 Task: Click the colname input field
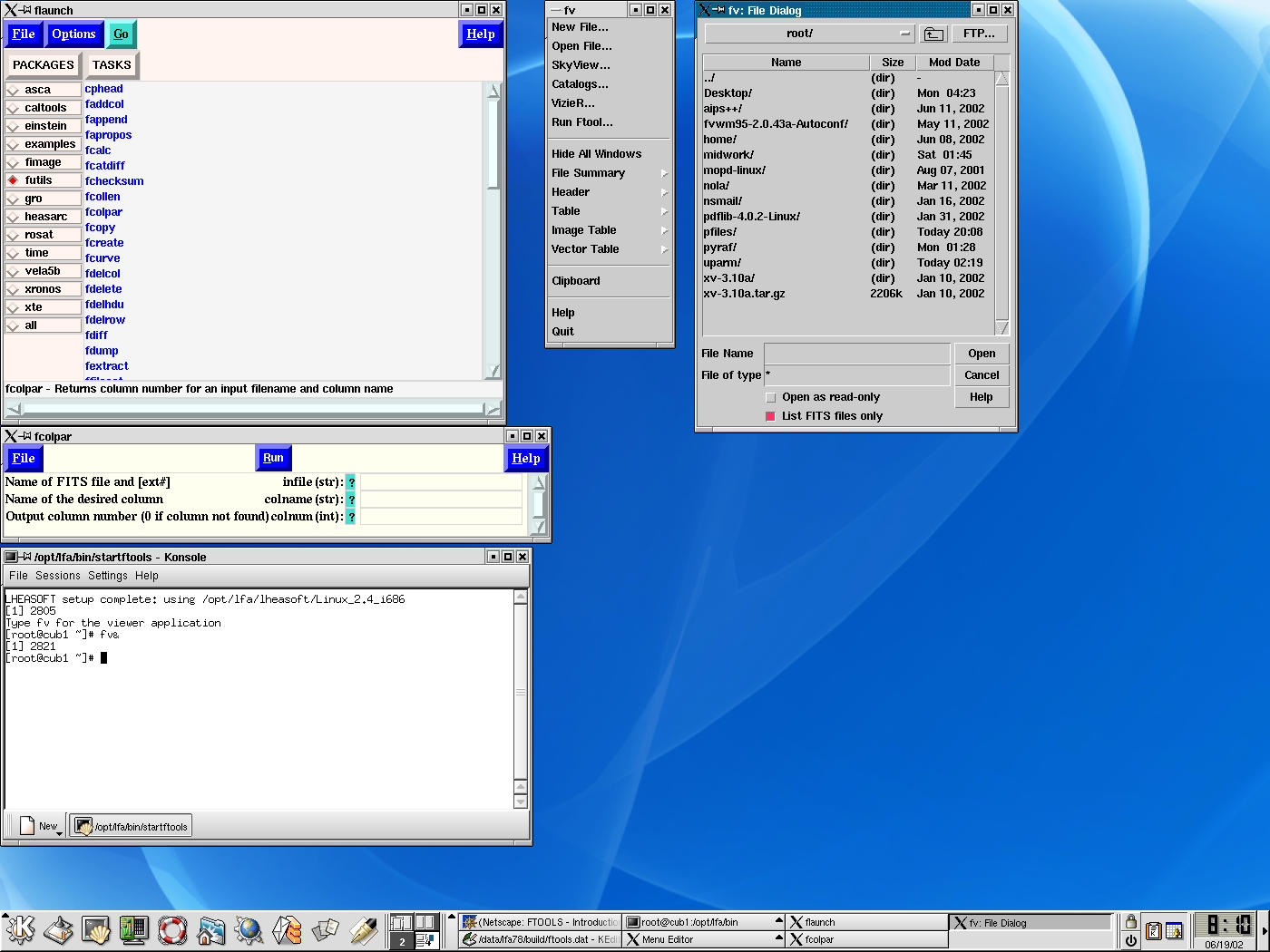[441, 500]
